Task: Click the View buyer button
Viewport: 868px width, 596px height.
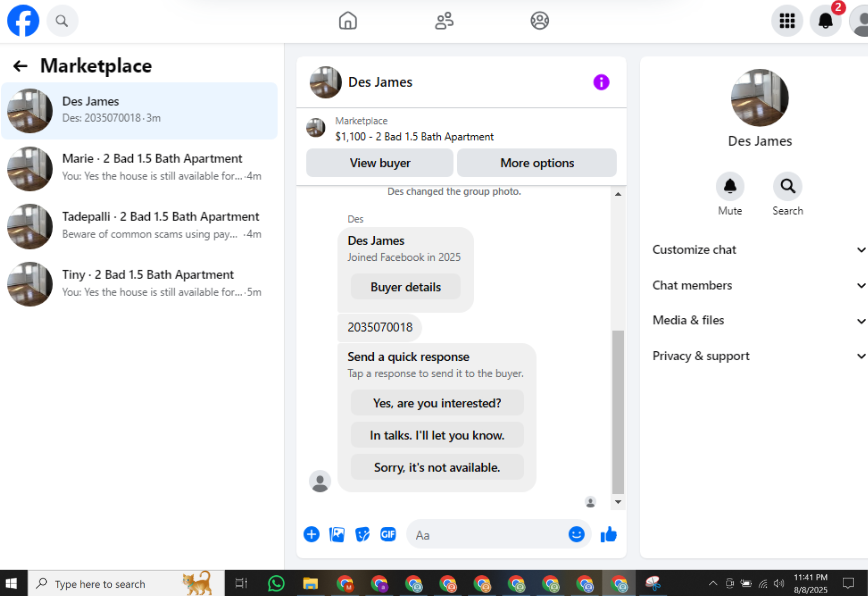Action: point(380,163)
